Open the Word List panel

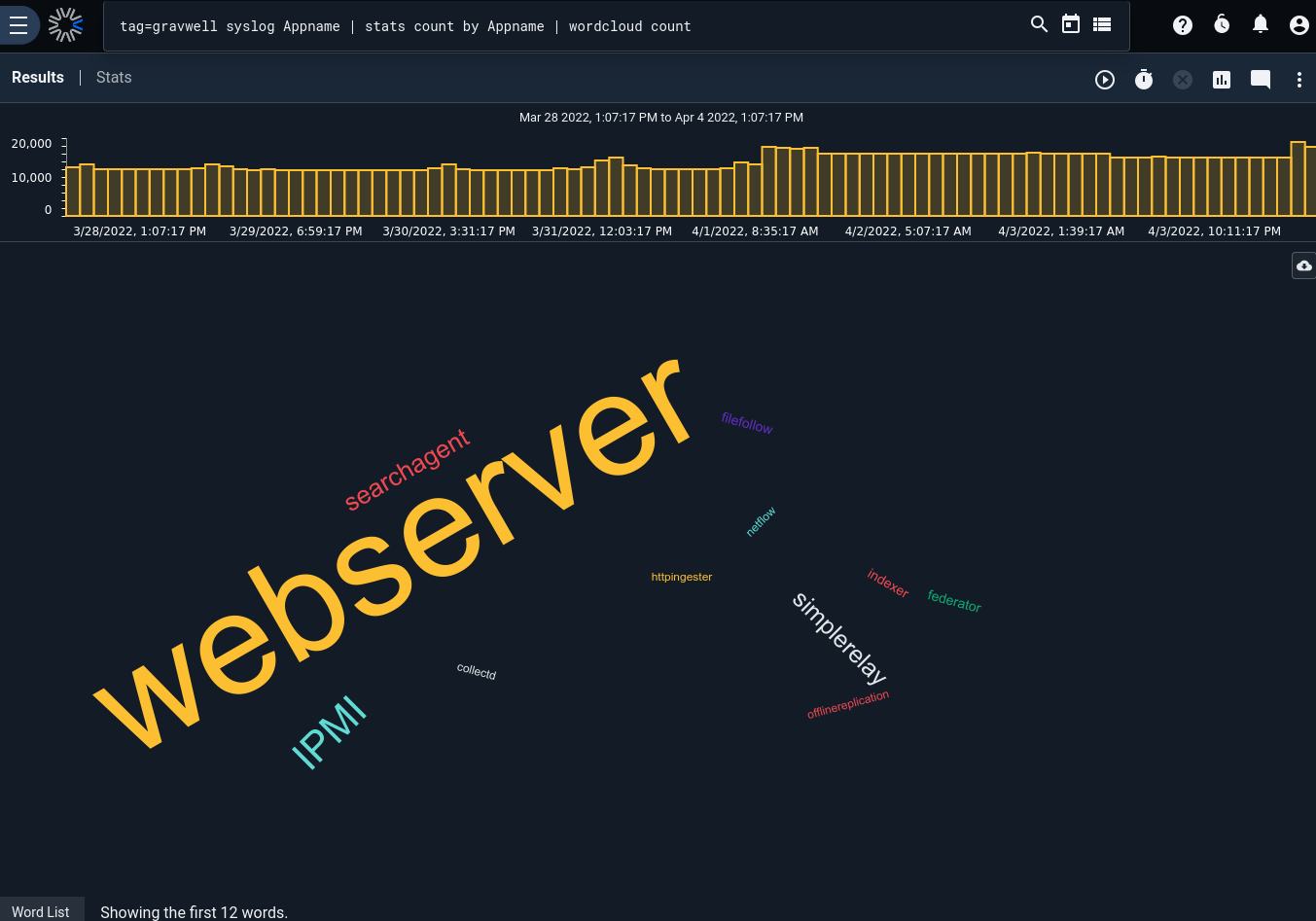pyautogui.click(x=41, y=910)
